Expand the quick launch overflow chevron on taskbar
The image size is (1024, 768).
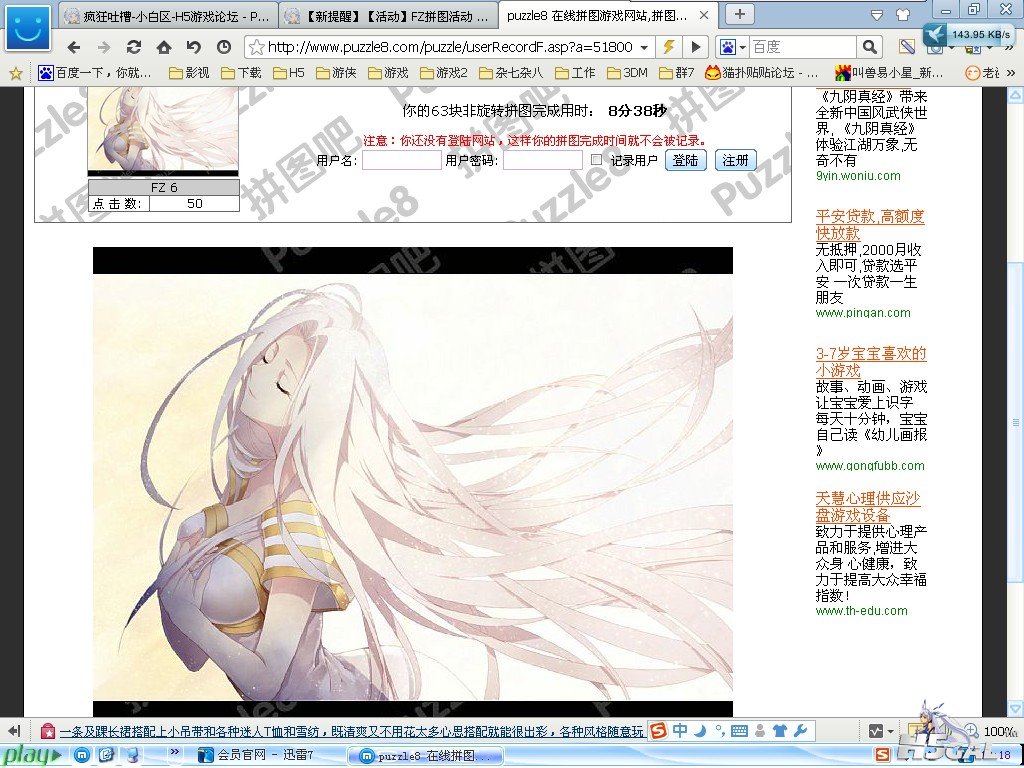(174, 752)
